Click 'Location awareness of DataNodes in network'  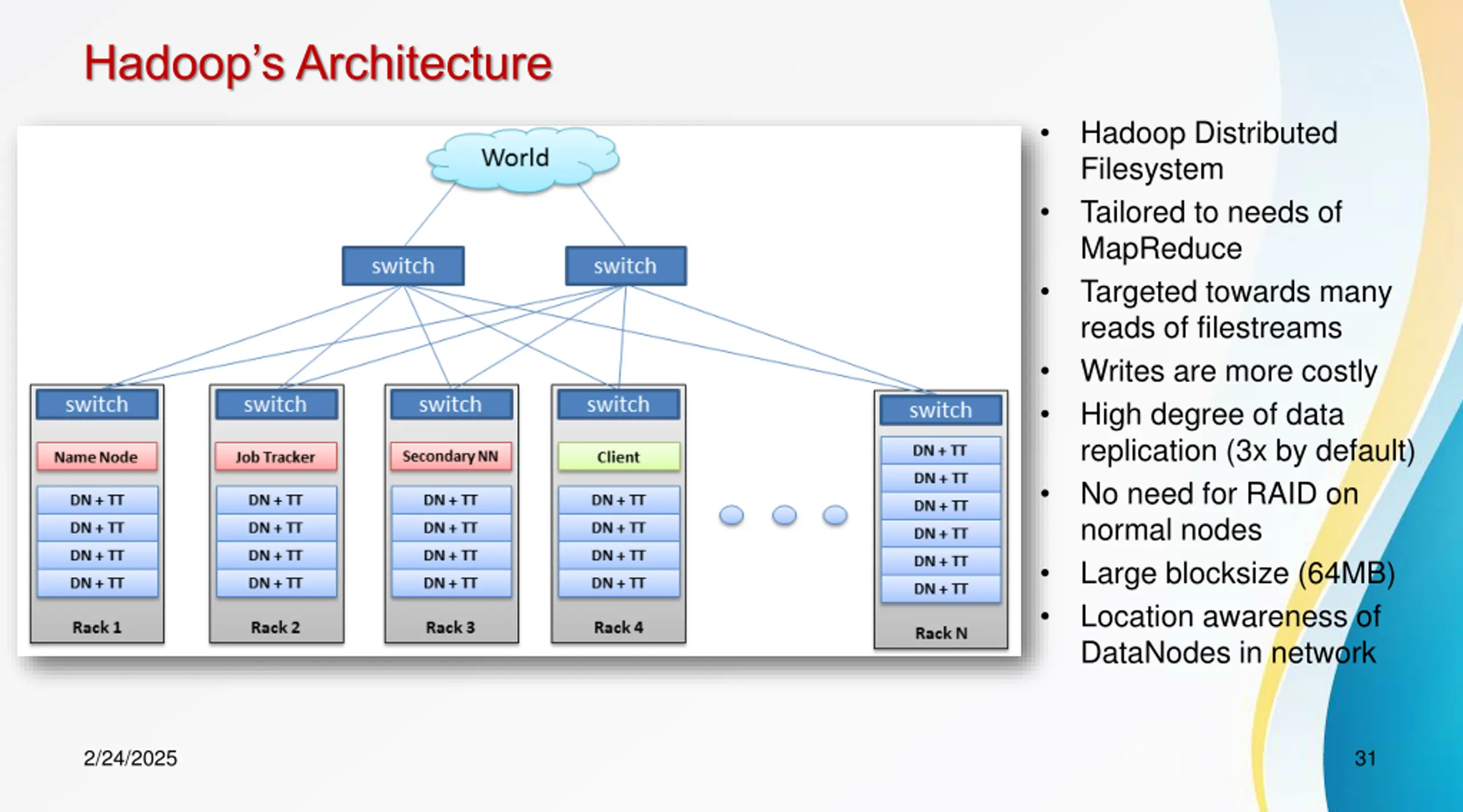[1230, 635]
